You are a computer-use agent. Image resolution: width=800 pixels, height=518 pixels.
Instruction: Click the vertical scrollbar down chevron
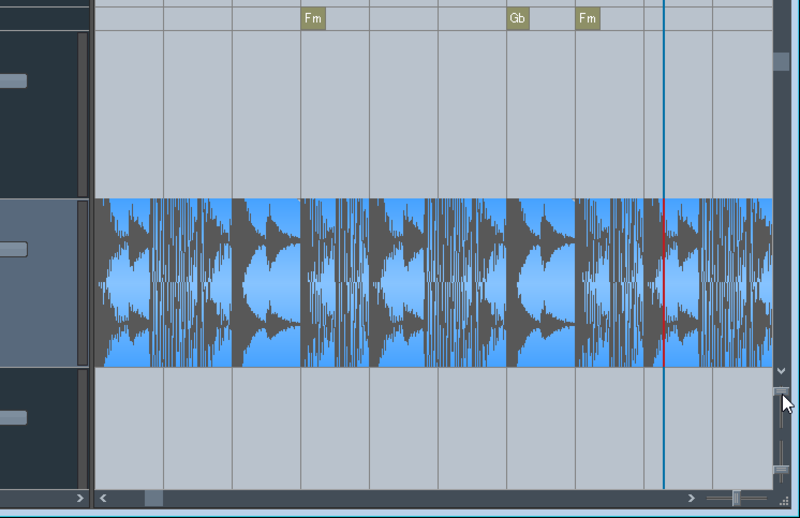coord(781,371)
